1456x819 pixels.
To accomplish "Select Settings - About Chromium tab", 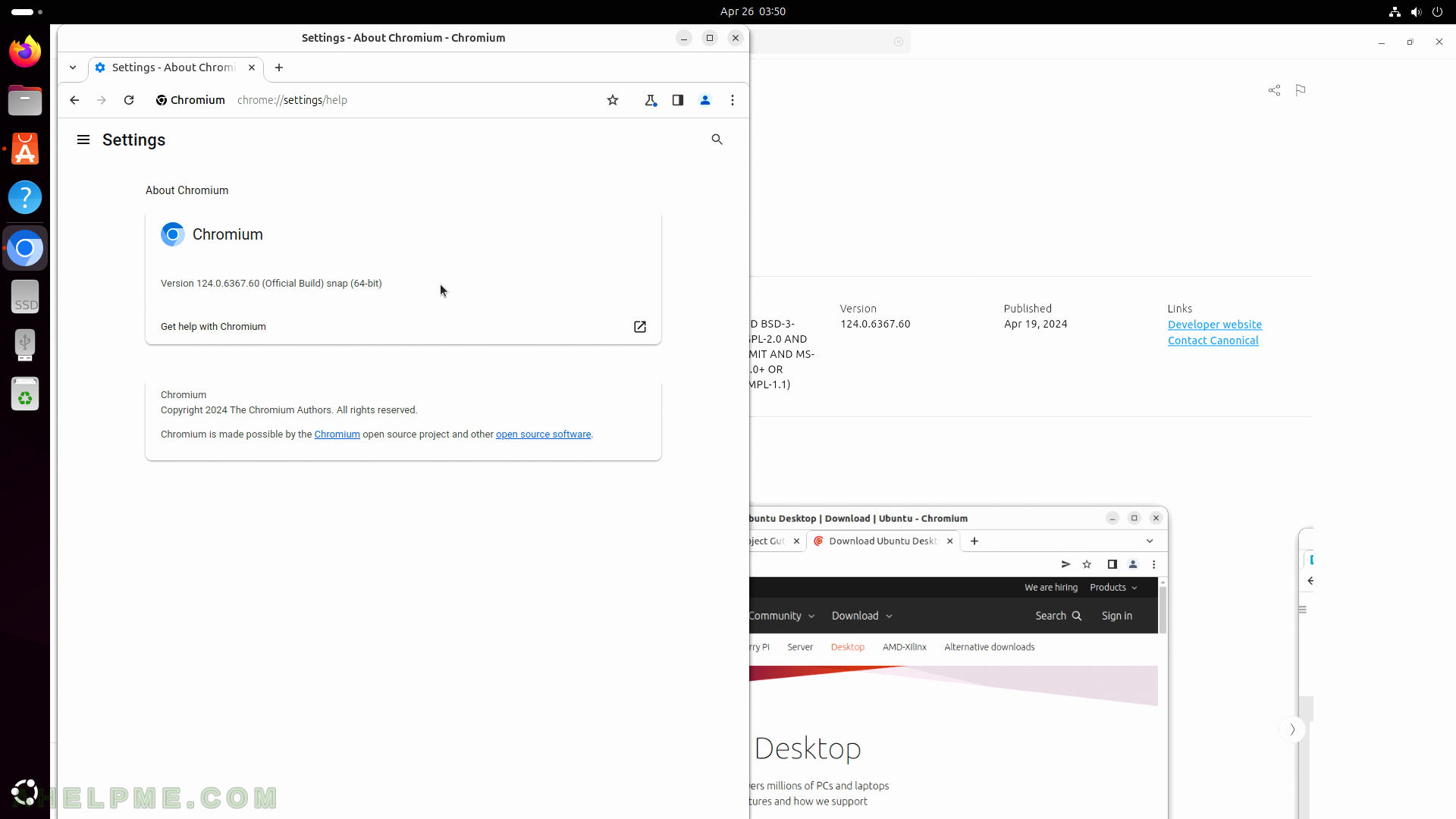I will [x=174, y=67].
